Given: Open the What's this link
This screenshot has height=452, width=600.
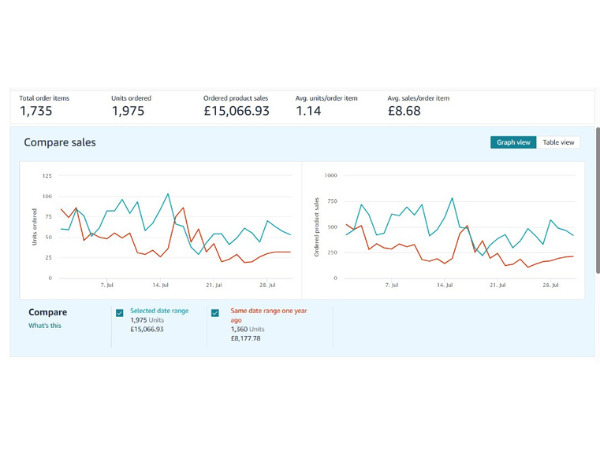Looking at the screenshot, I should click(x=43, y=326).
